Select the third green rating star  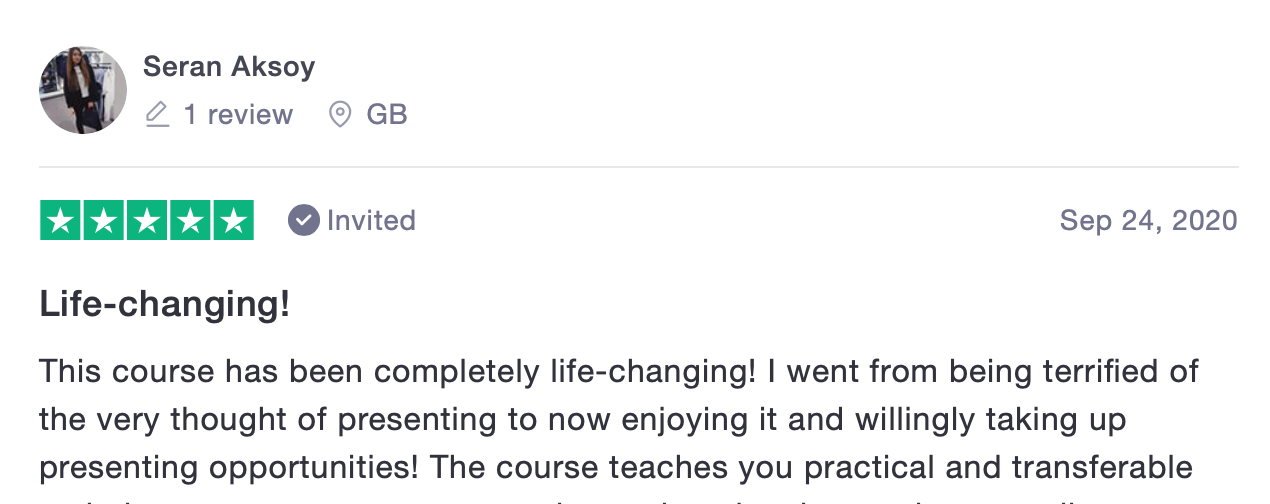pyautogui.click(x=147, y=221)
